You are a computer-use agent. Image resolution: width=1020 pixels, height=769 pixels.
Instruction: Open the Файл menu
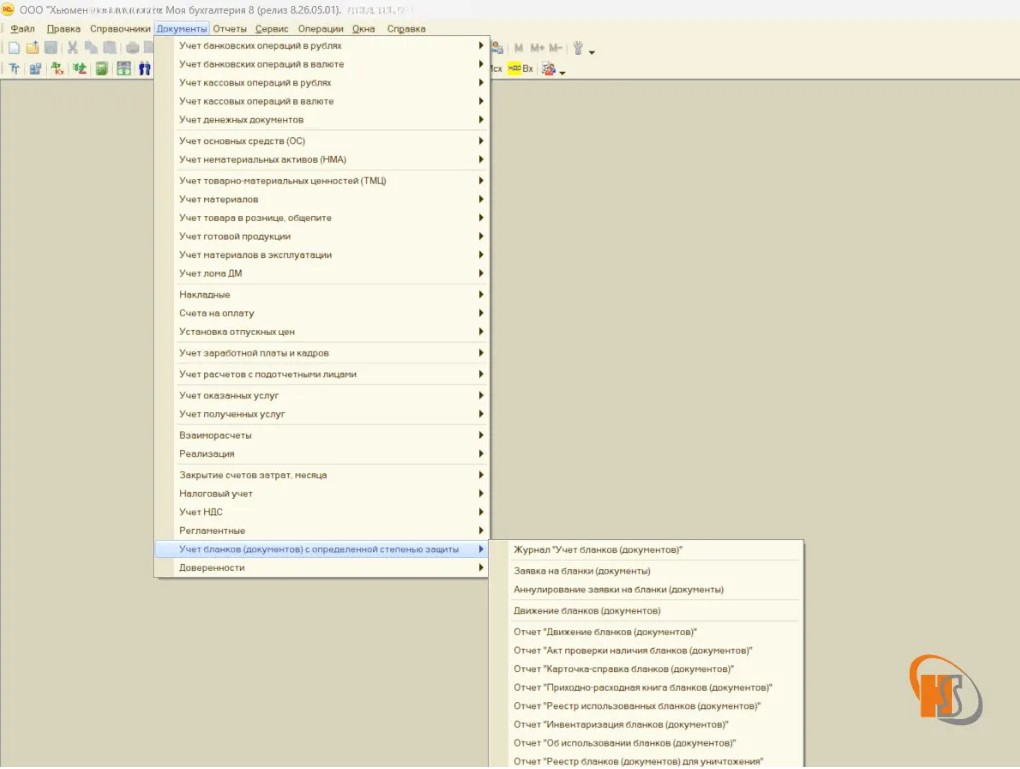click(x=23, y=29)
